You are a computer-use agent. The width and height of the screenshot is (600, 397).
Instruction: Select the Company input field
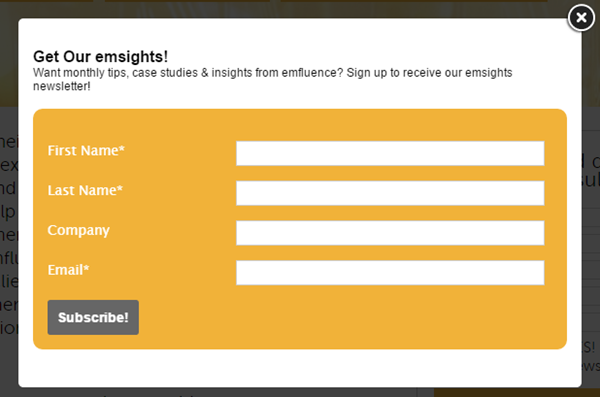[390, 233]
